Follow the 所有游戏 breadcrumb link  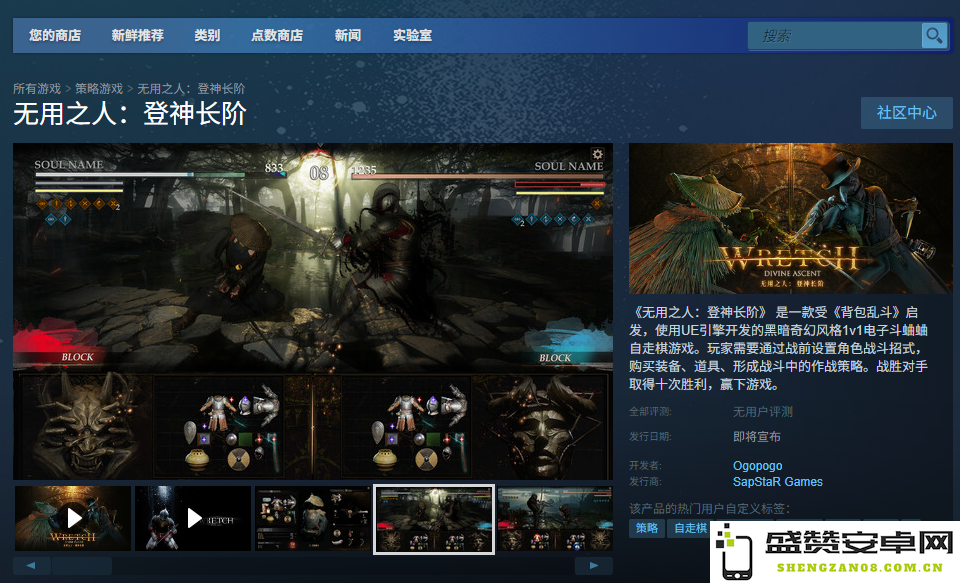coord(37,89)
